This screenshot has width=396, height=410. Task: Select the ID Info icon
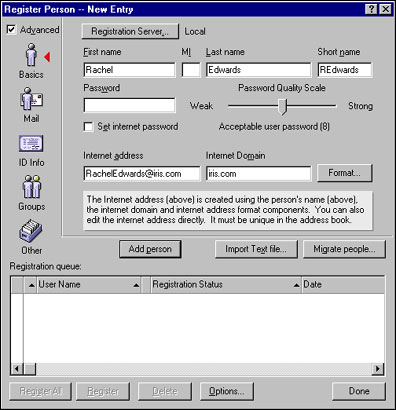click(x=31, y=143)
